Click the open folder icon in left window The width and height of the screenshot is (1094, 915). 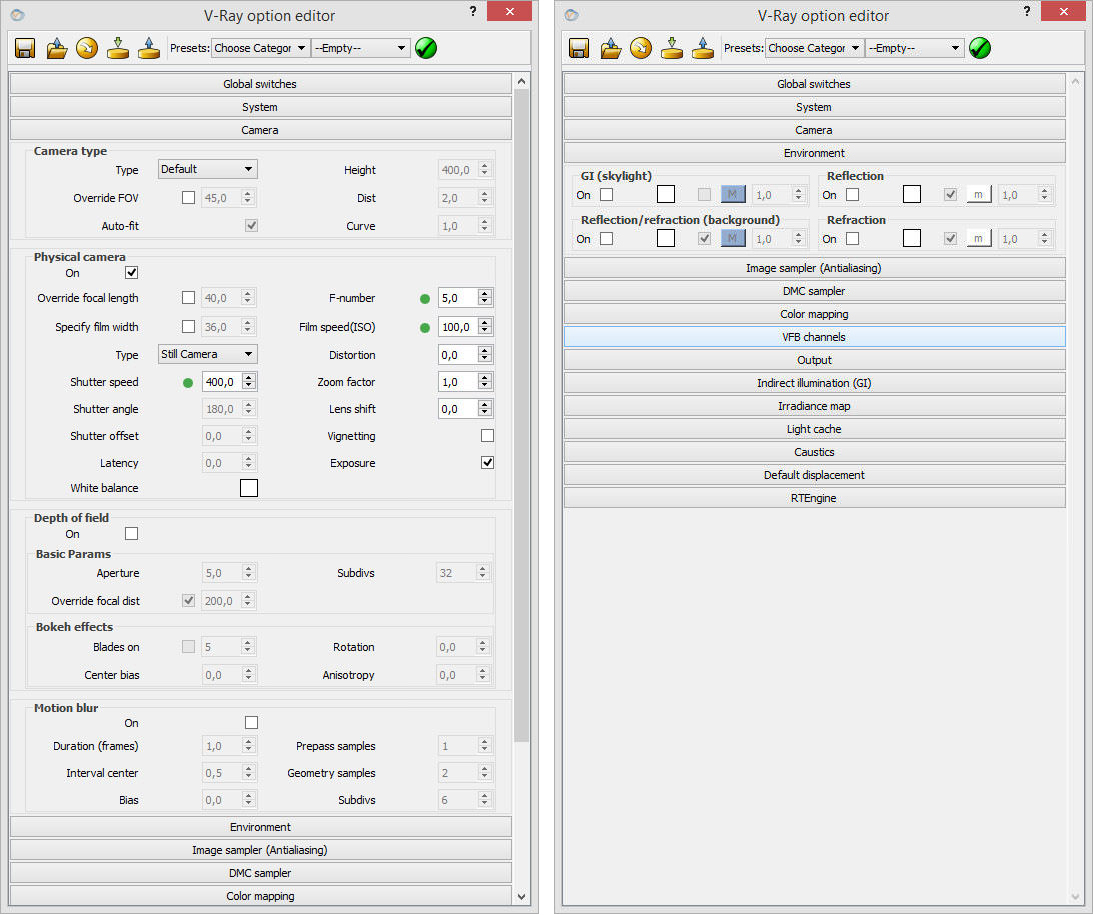(57, 48)
